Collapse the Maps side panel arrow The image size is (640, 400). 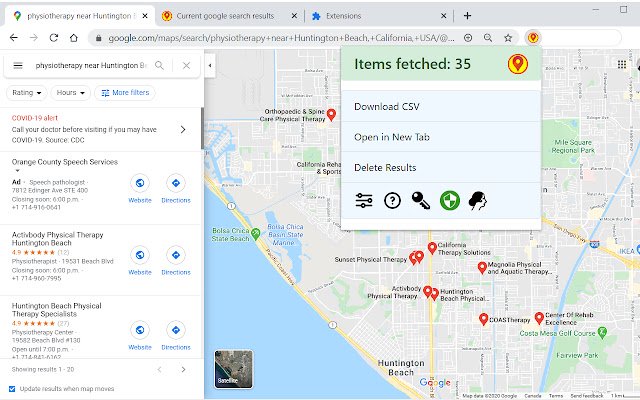(x=210, y=65)
